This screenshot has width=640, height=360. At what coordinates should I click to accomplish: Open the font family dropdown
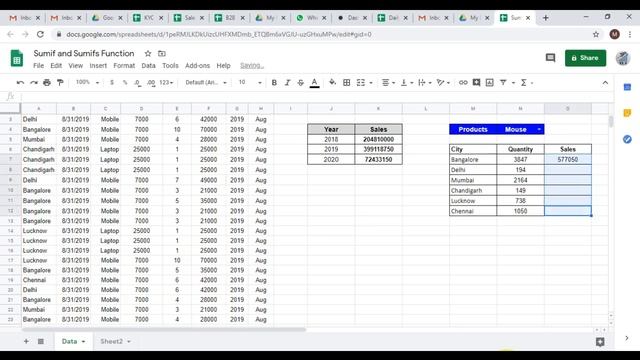[205, 82]
